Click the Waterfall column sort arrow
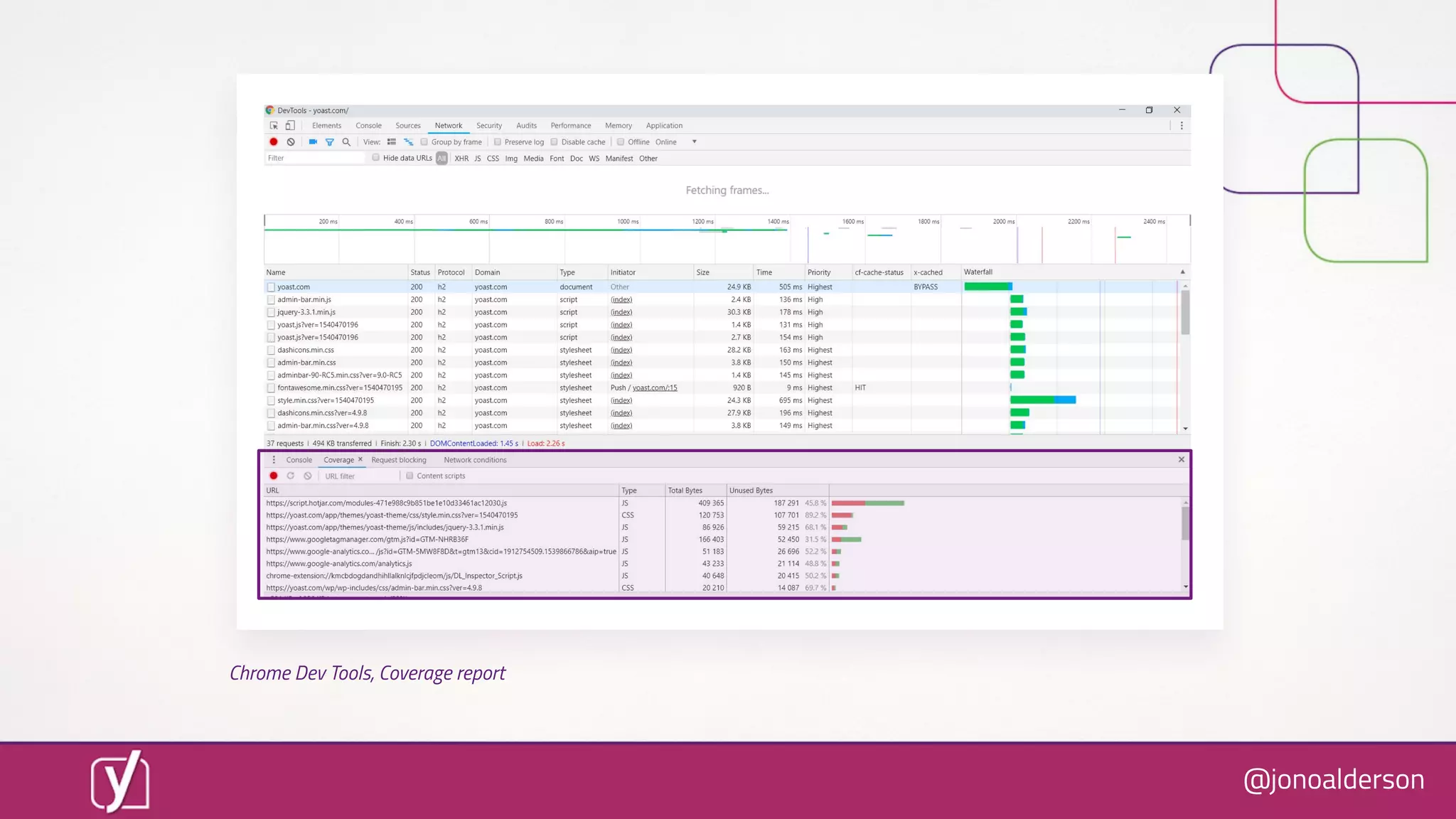The height and width of the screenshot is (819, 1456). [x=1183, y=272]
